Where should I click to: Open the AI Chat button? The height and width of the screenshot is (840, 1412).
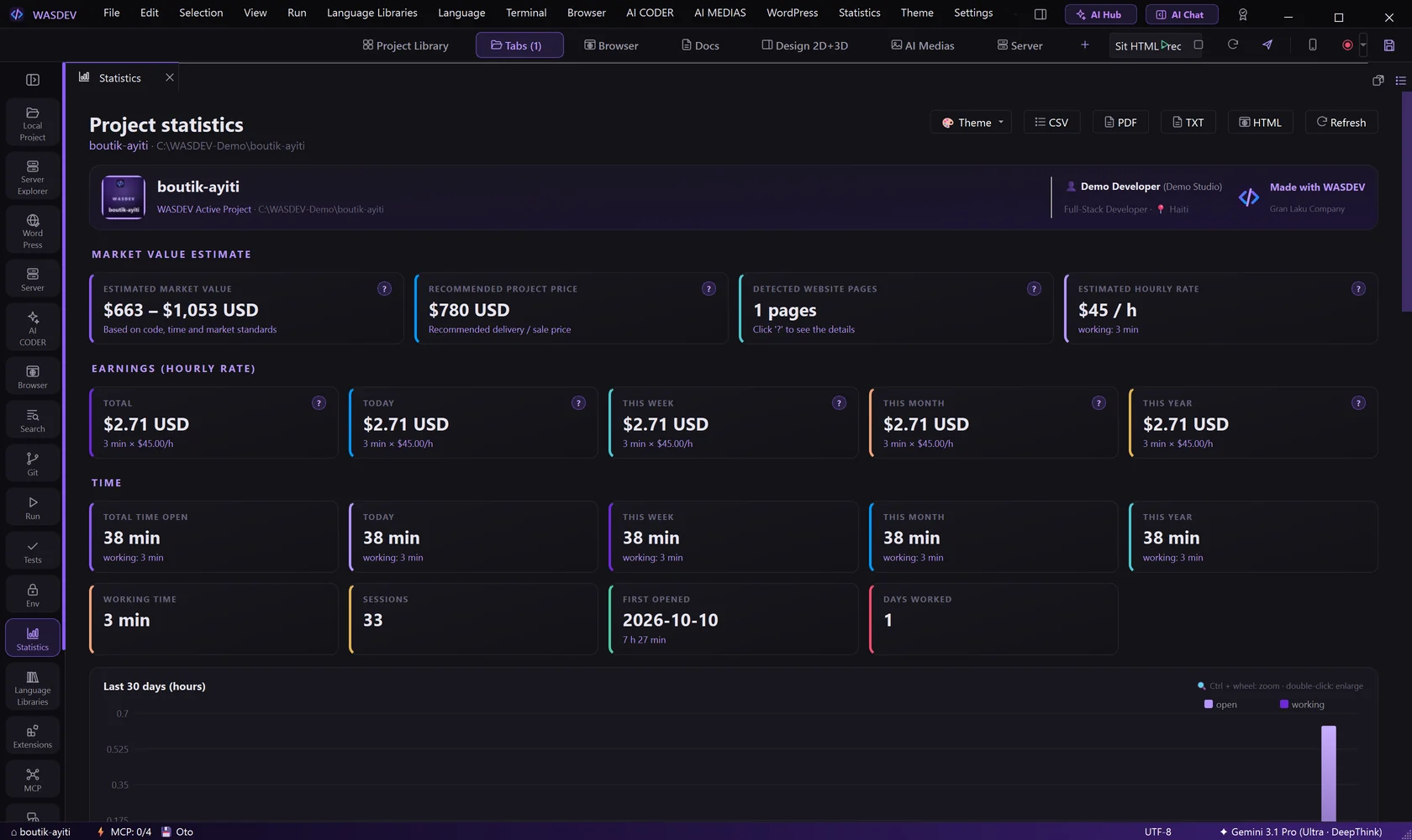pos(1181,14)
